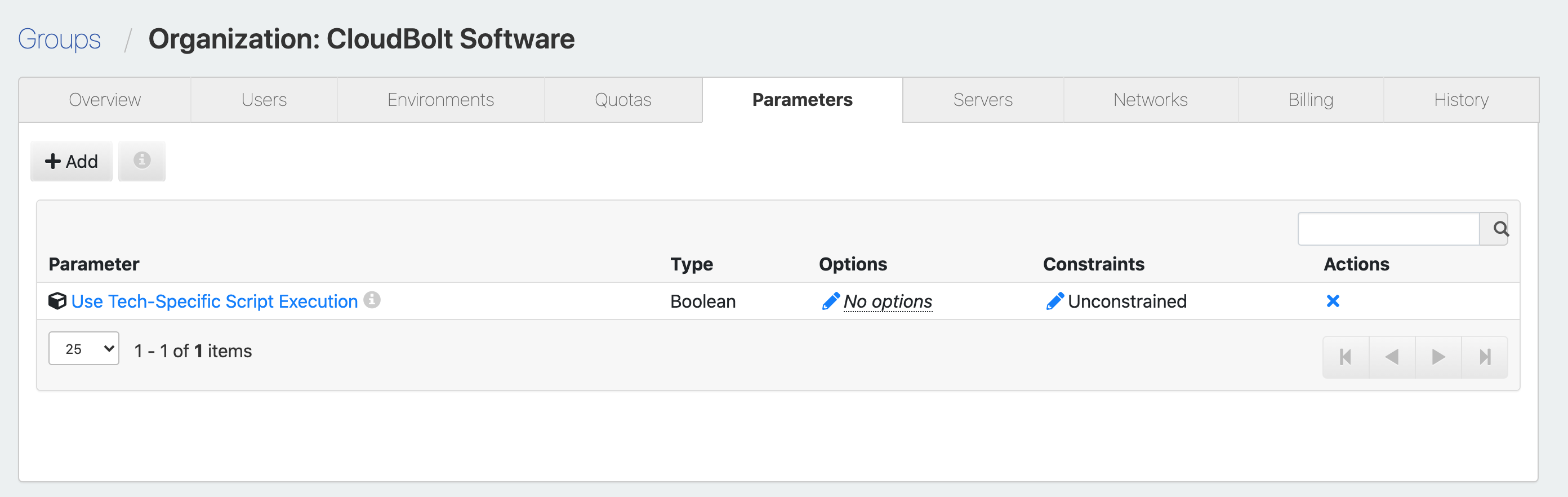Click the pencil icon next to No options
Viewport: 1568px width, 497px height.
pos(830,301)
